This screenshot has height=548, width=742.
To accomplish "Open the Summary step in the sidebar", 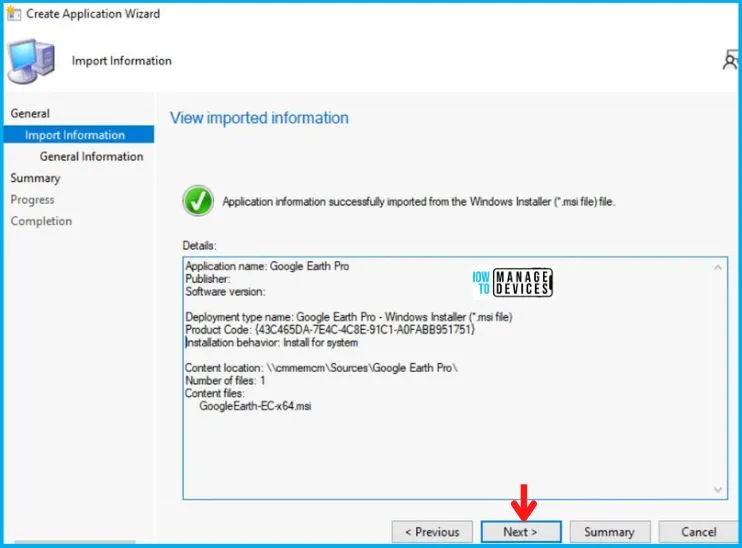I will 35,178.
